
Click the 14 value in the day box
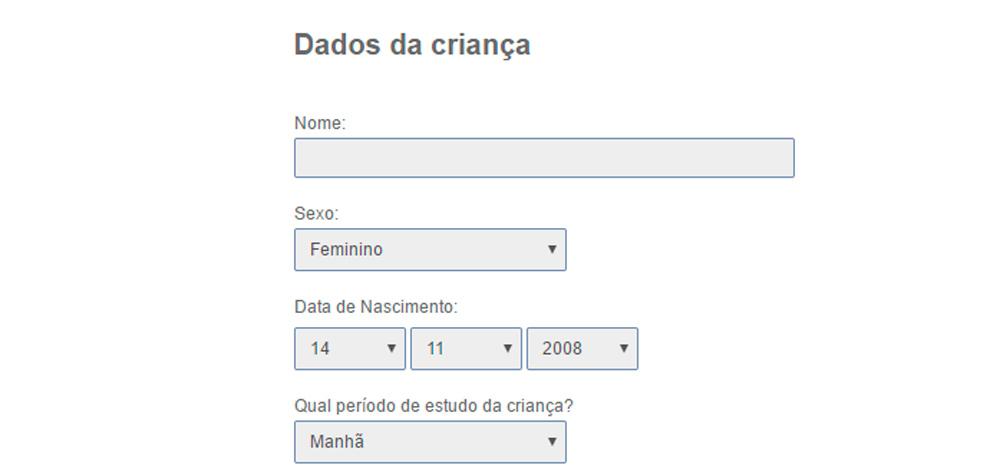[x=320, y=349]
